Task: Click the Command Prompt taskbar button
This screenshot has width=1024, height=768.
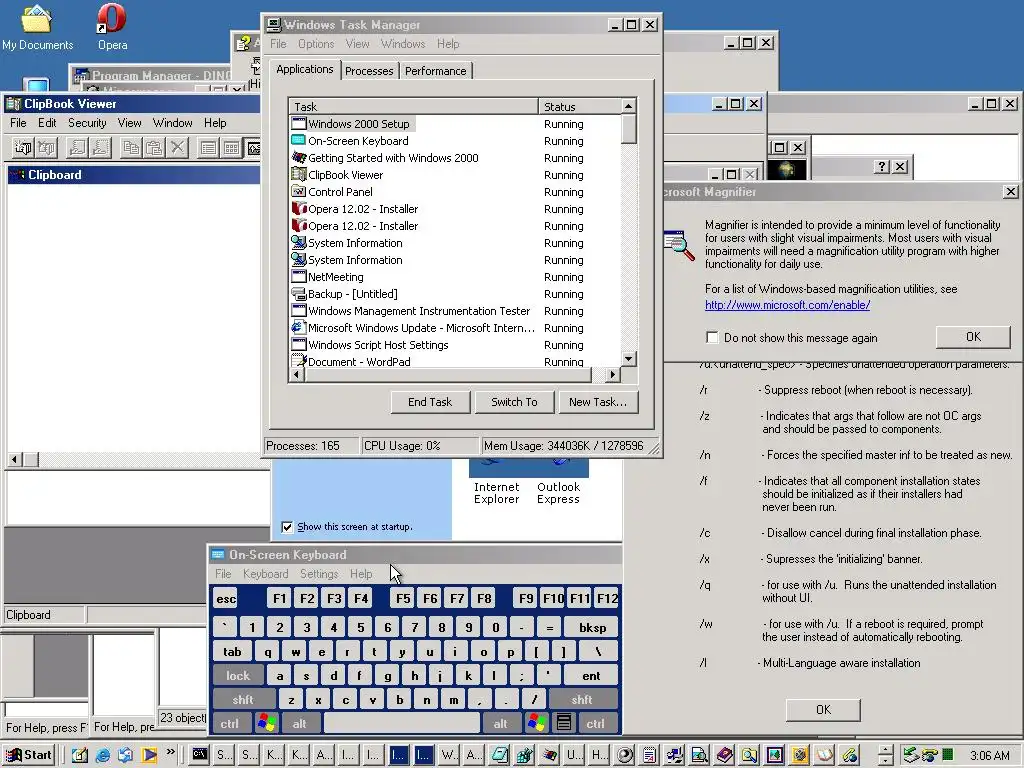Action: pos(200,755)
